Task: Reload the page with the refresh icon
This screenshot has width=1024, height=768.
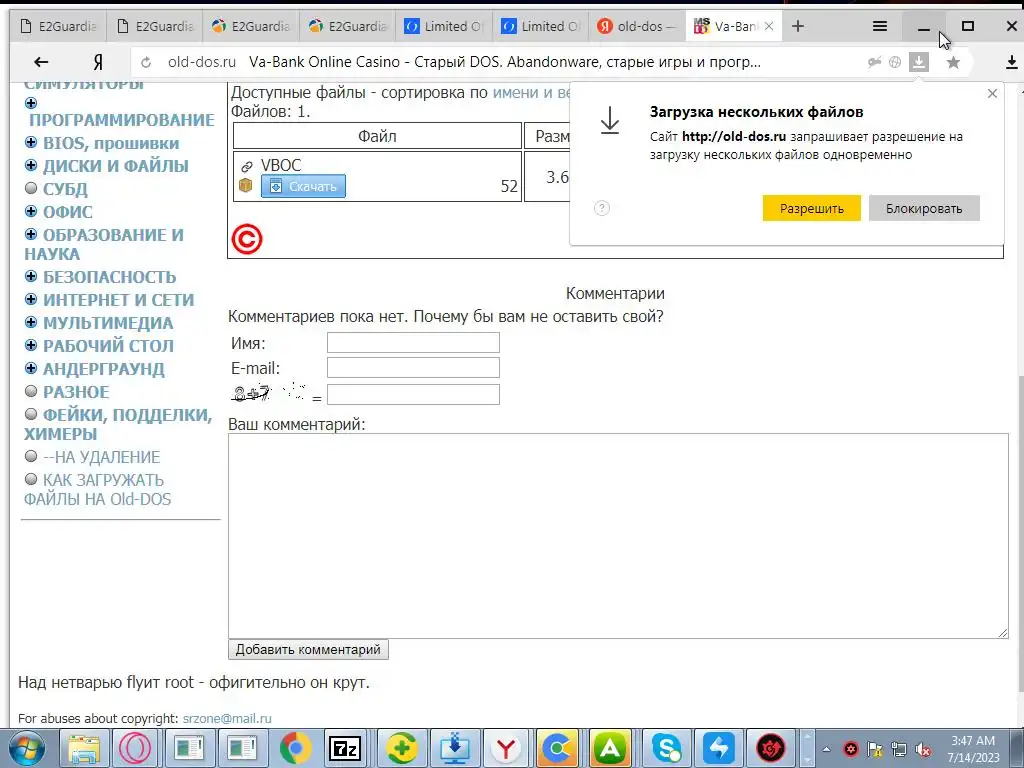Action: 146,62
